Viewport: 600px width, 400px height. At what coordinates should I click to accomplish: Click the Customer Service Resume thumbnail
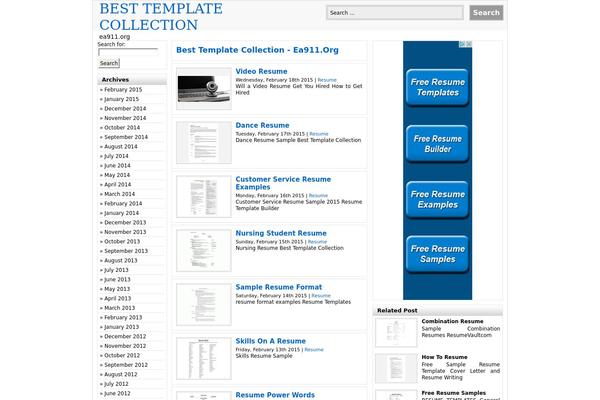tap(204, 197)
